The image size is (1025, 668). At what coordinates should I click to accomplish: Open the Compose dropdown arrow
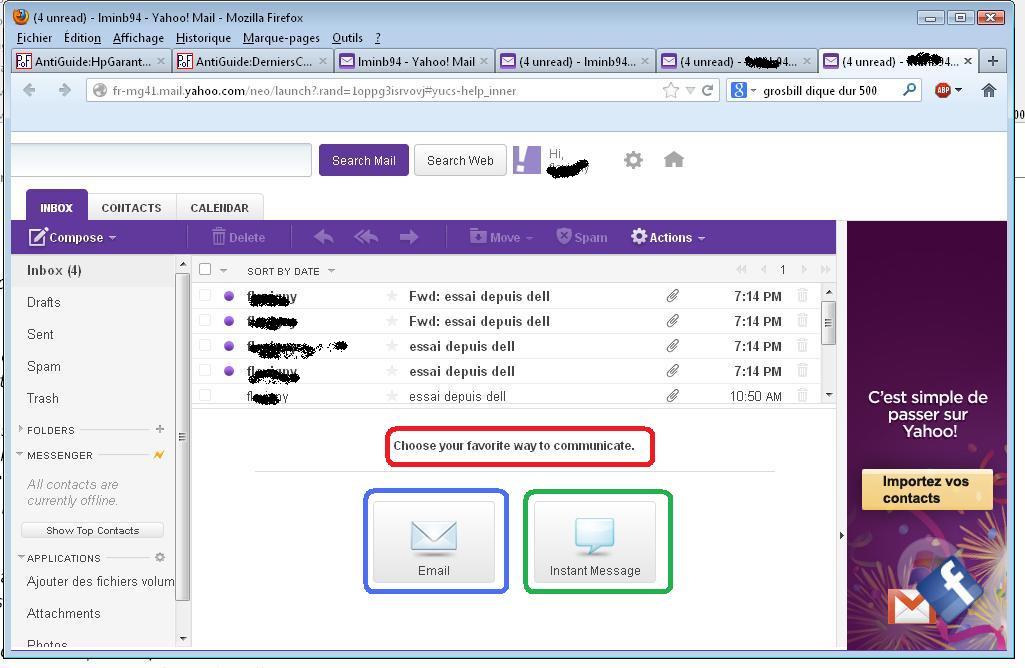point(112,238)
